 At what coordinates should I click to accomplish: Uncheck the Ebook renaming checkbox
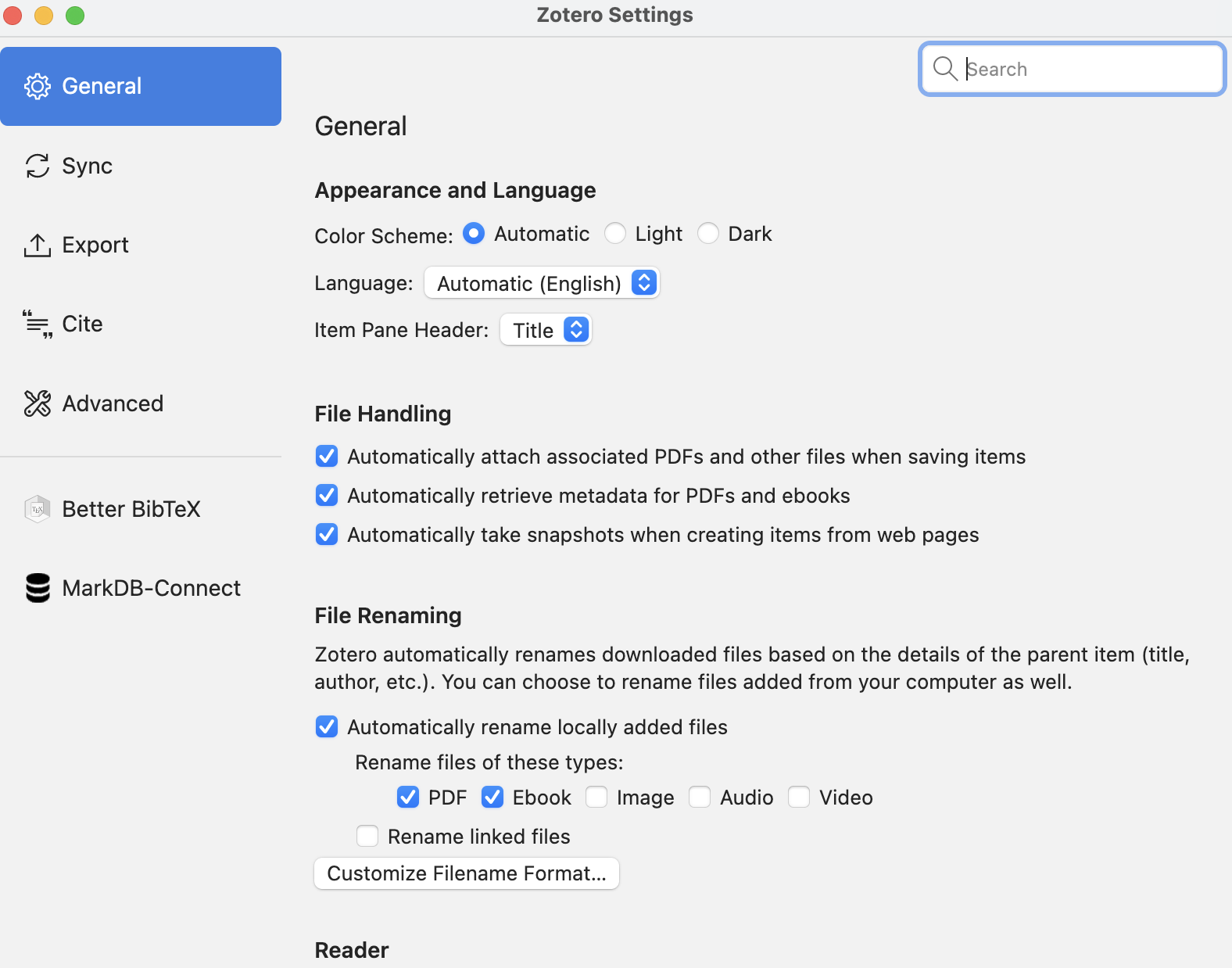[x=492, y=798]
